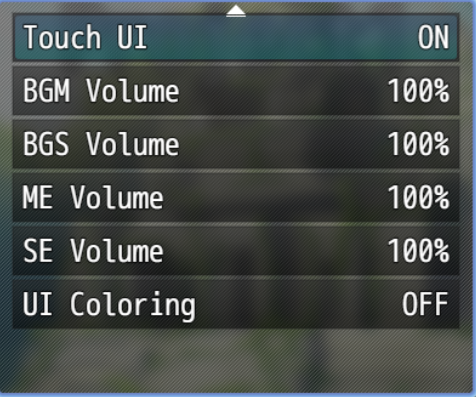
Task: Select the BGM Volume label
Action: tap(101, 91)
